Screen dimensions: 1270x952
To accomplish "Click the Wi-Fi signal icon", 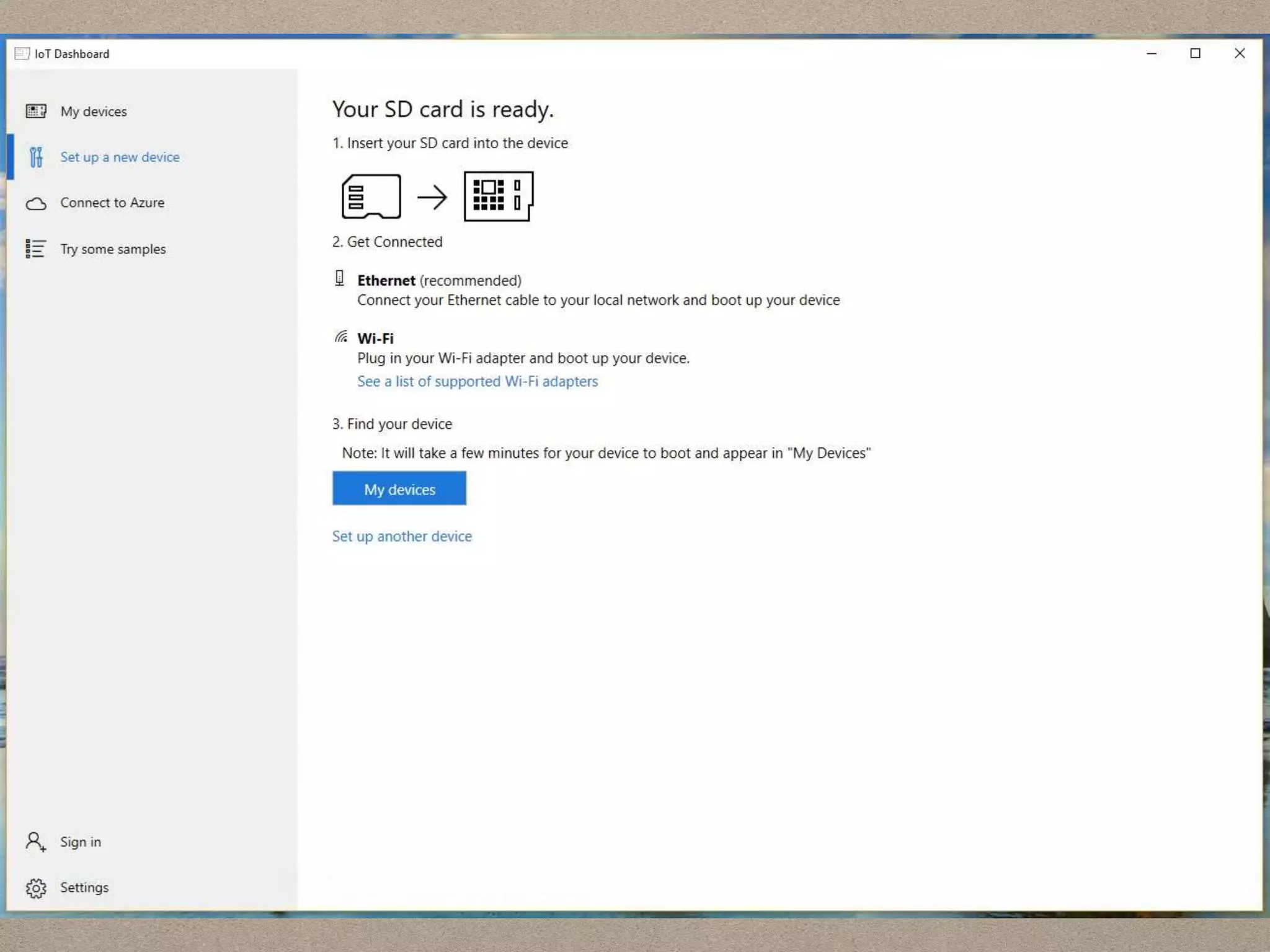I will [x=341, y=337].
